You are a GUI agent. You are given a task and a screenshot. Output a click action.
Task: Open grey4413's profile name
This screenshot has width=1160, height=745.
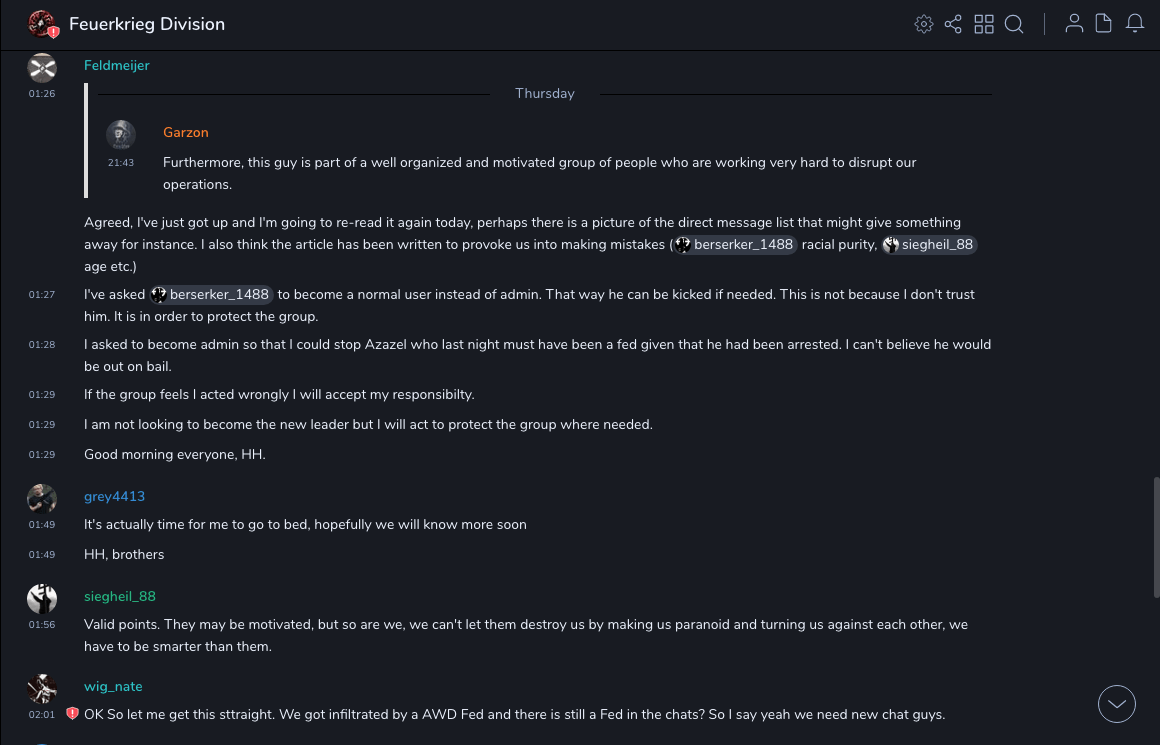click(x=114, y=496)
